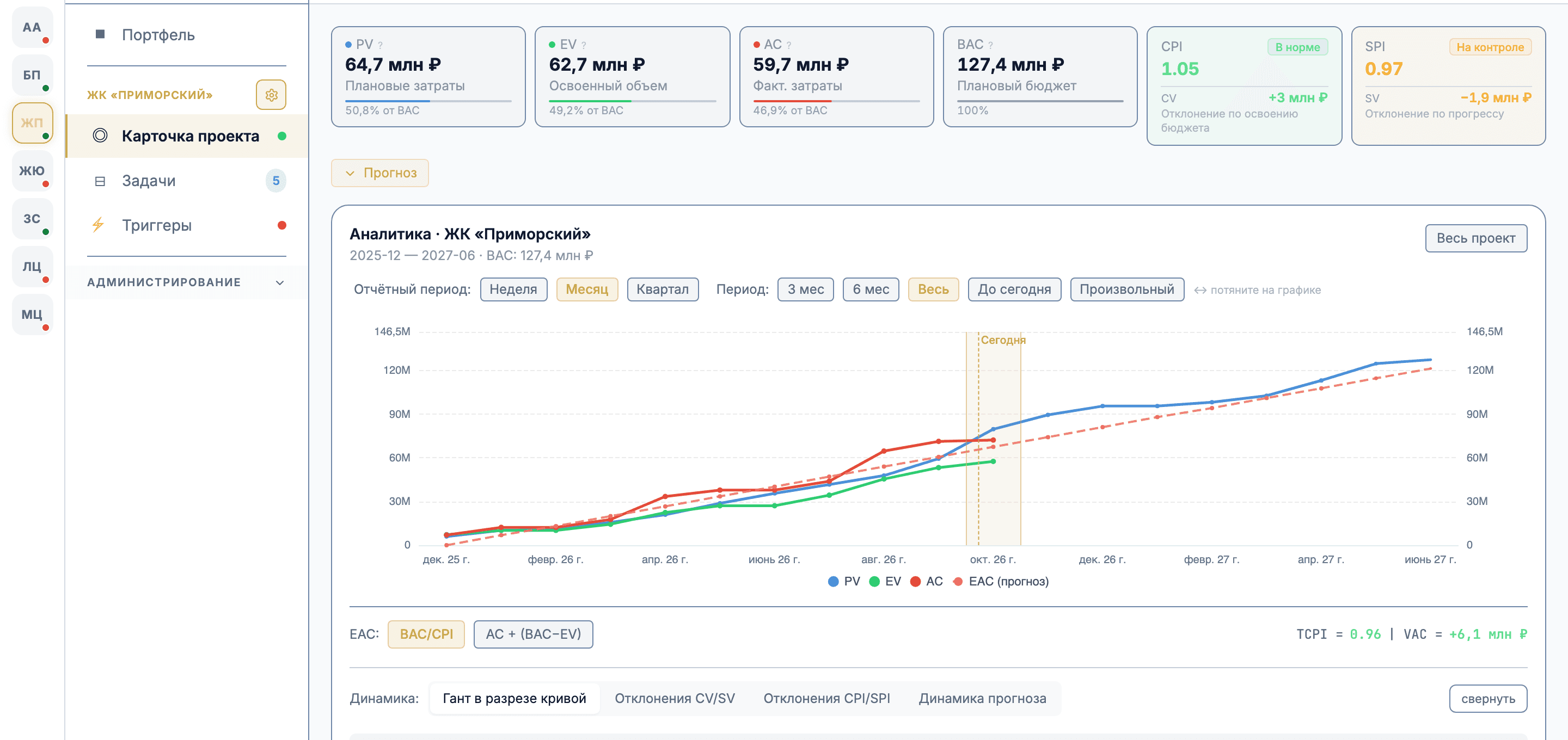Viewport: 1568px width, 740px height.
Task: Switch to Отклонения CV/SV tab
Action: [x=675, y=698]
